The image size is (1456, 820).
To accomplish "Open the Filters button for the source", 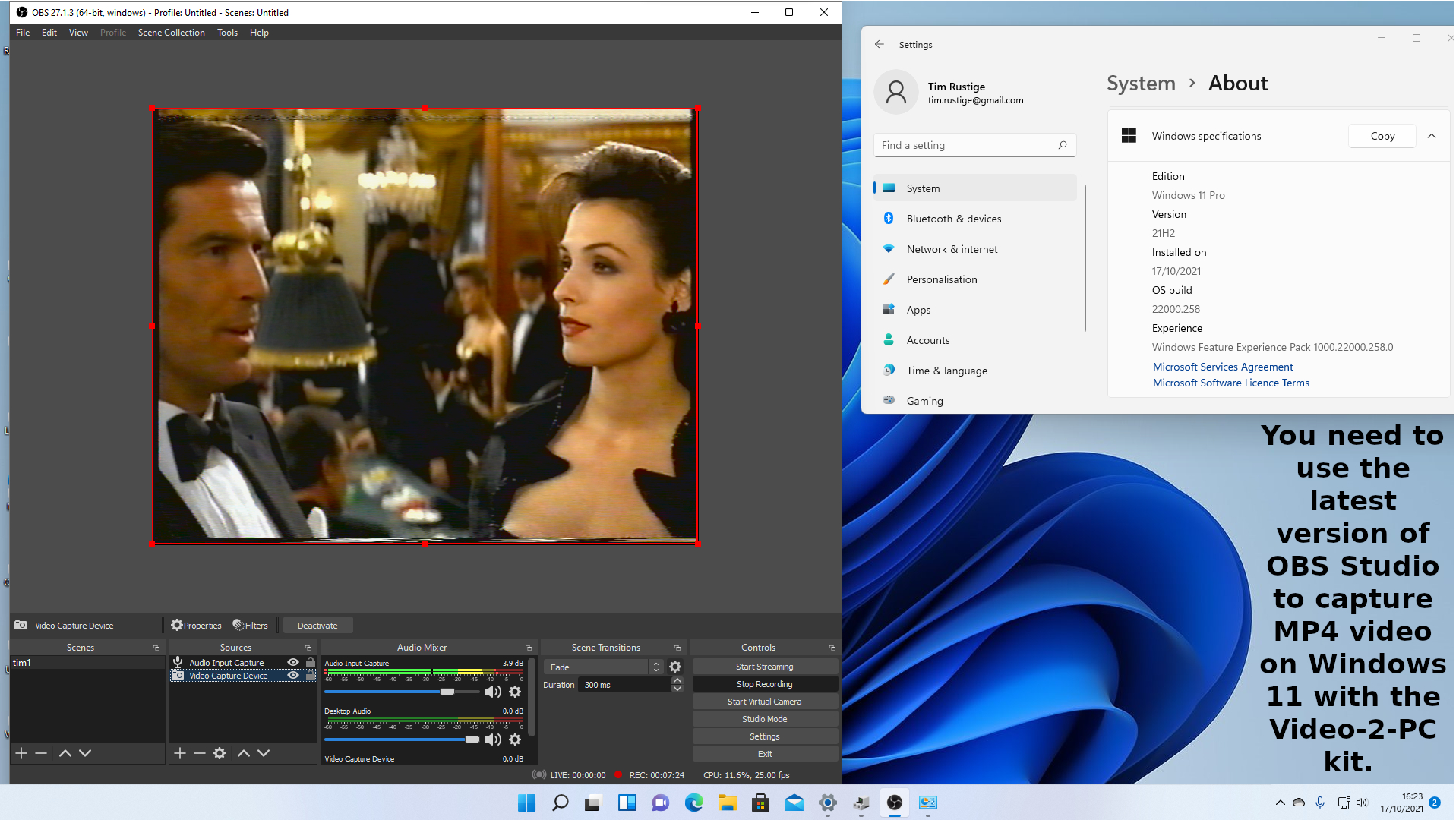I will pos(250,626).
